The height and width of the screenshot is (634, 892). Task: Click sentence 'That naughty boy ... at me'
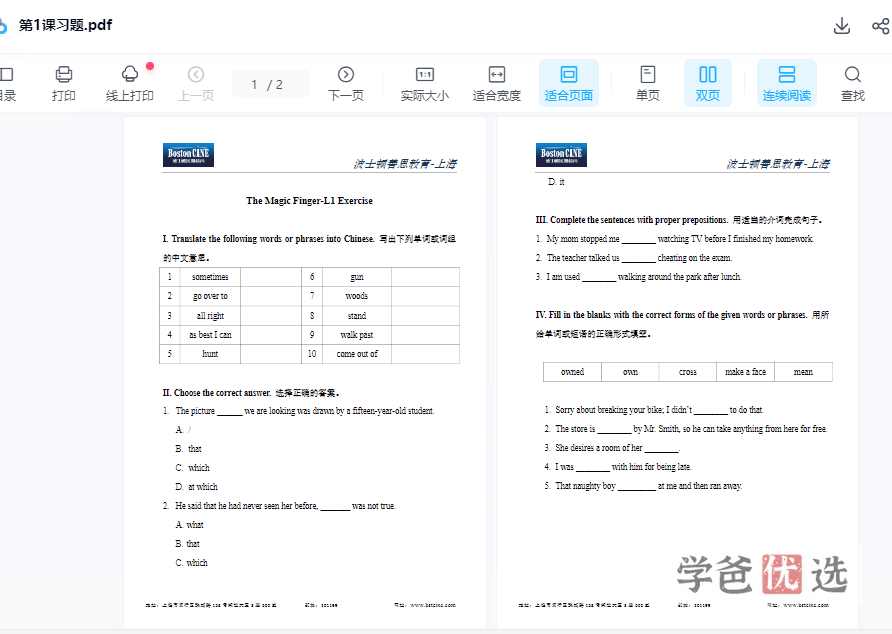pyautogui.click(x=643, y=486)
